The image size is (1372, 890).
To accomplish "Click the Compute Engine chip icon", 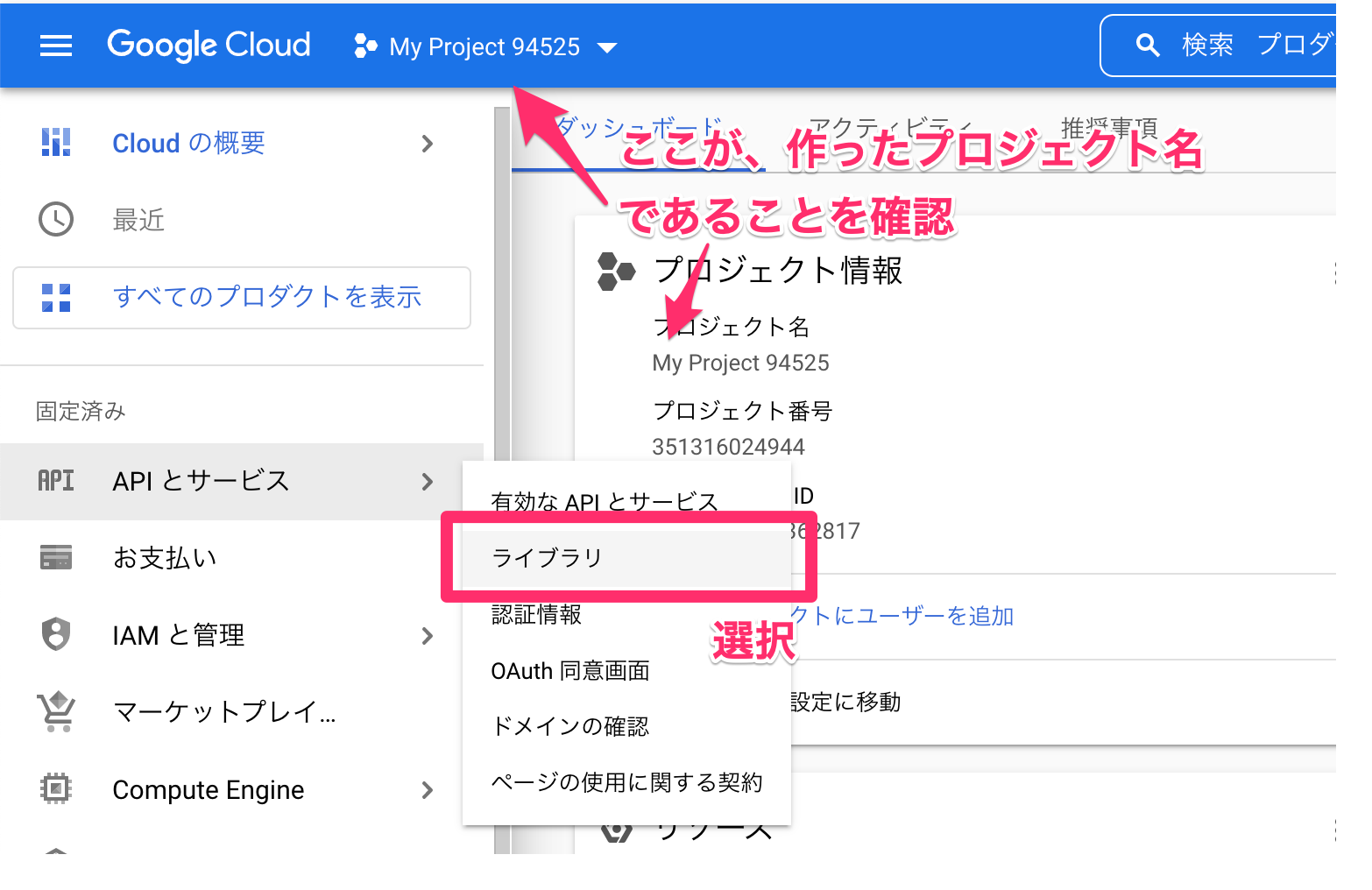I will click(x=56, y=788).
